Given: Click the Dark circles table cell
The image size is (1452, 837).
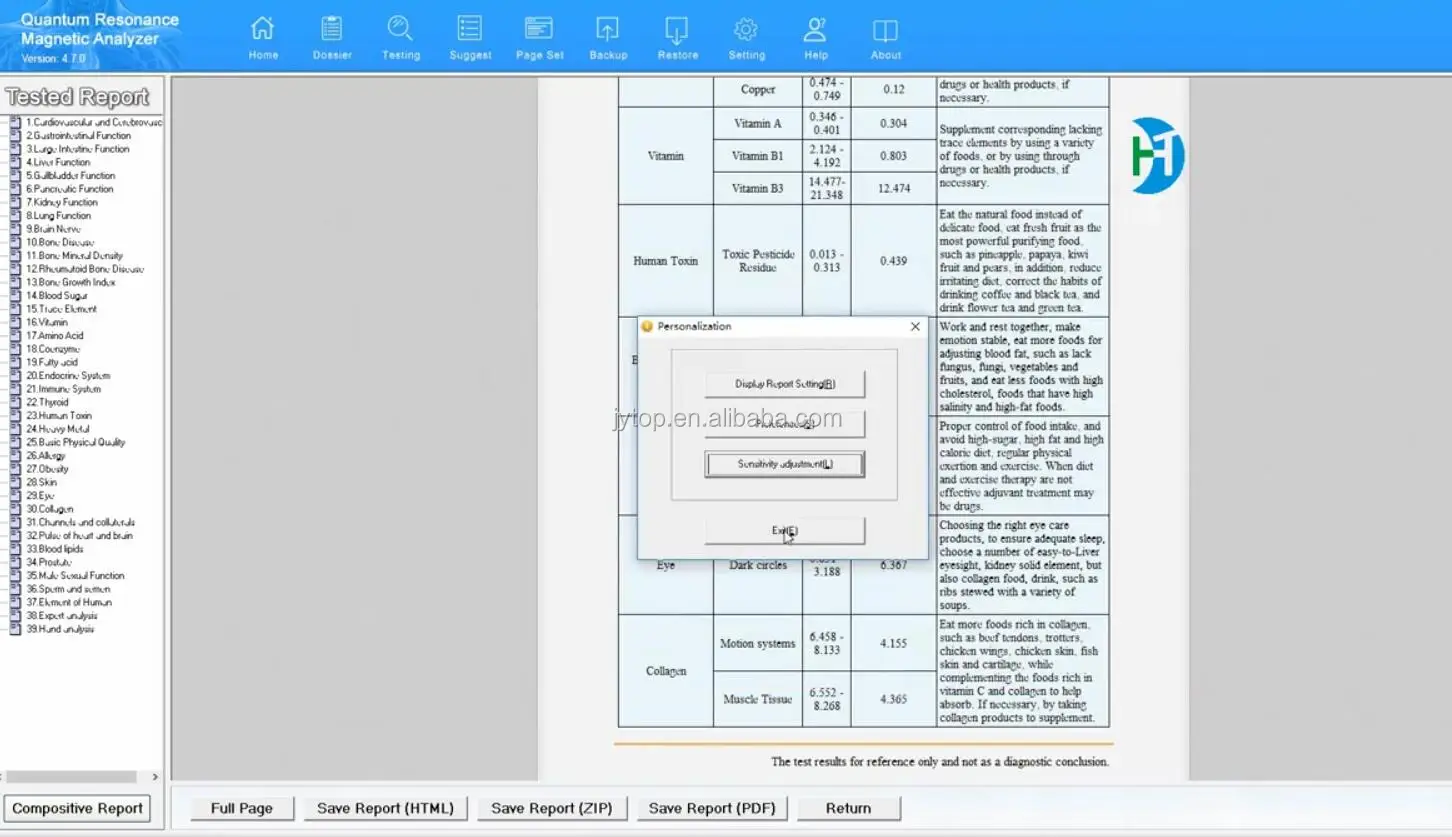Looking at the screenshot, I should (x=758, y=565).
